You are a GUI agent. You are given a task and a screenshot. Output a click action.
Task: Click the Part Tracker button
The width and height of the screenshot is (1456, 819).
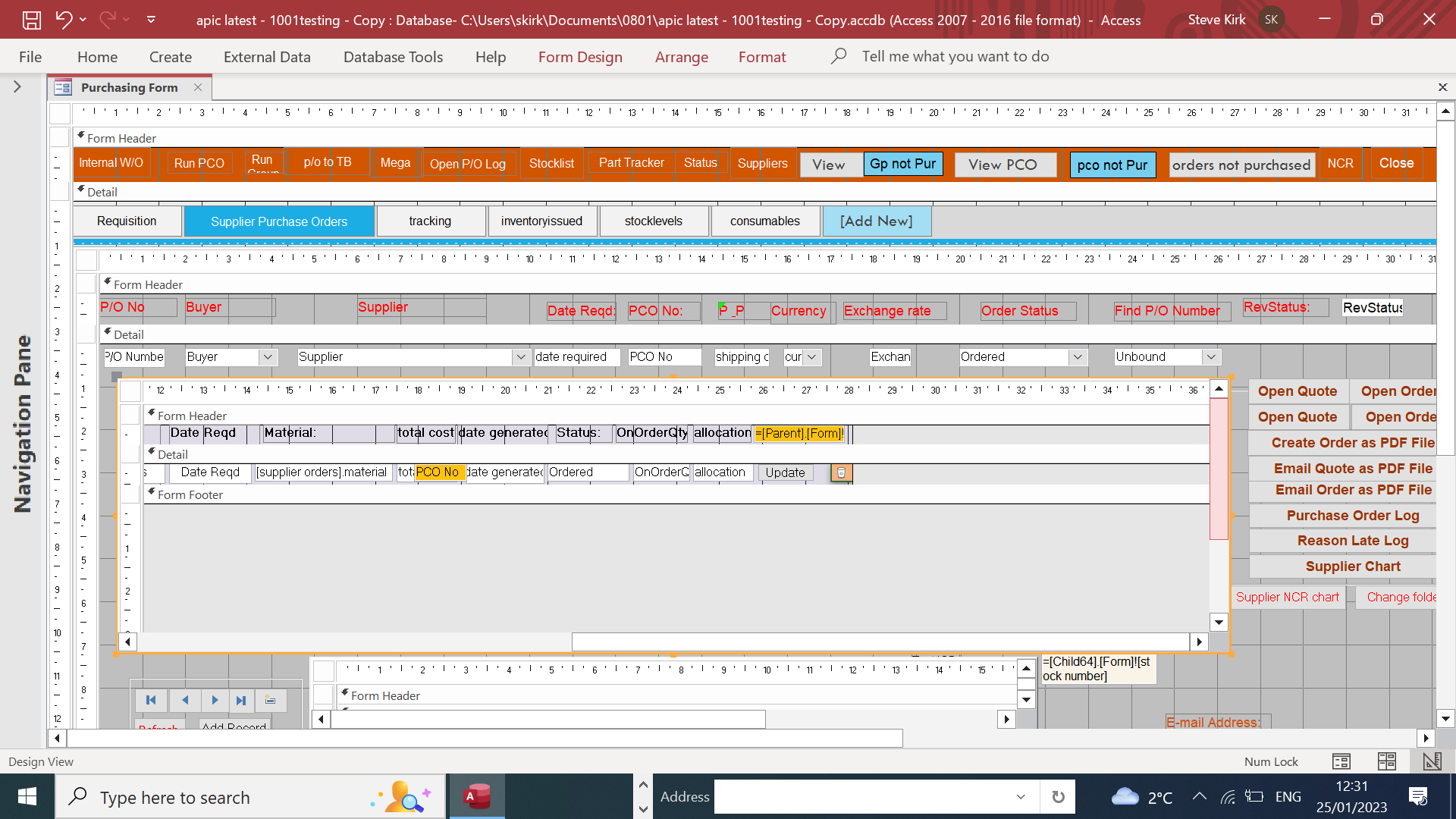pos(632,163)
